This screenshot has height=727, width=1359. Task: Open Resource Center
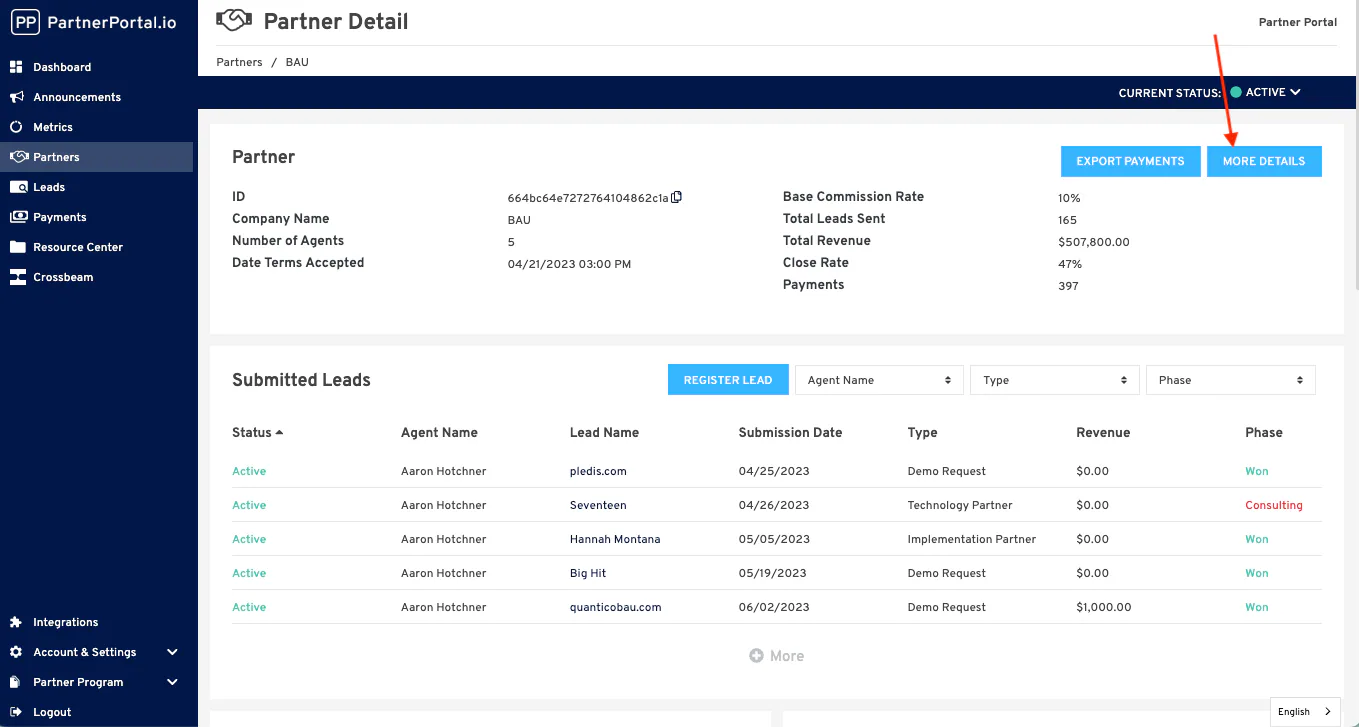tap(78, 247)
